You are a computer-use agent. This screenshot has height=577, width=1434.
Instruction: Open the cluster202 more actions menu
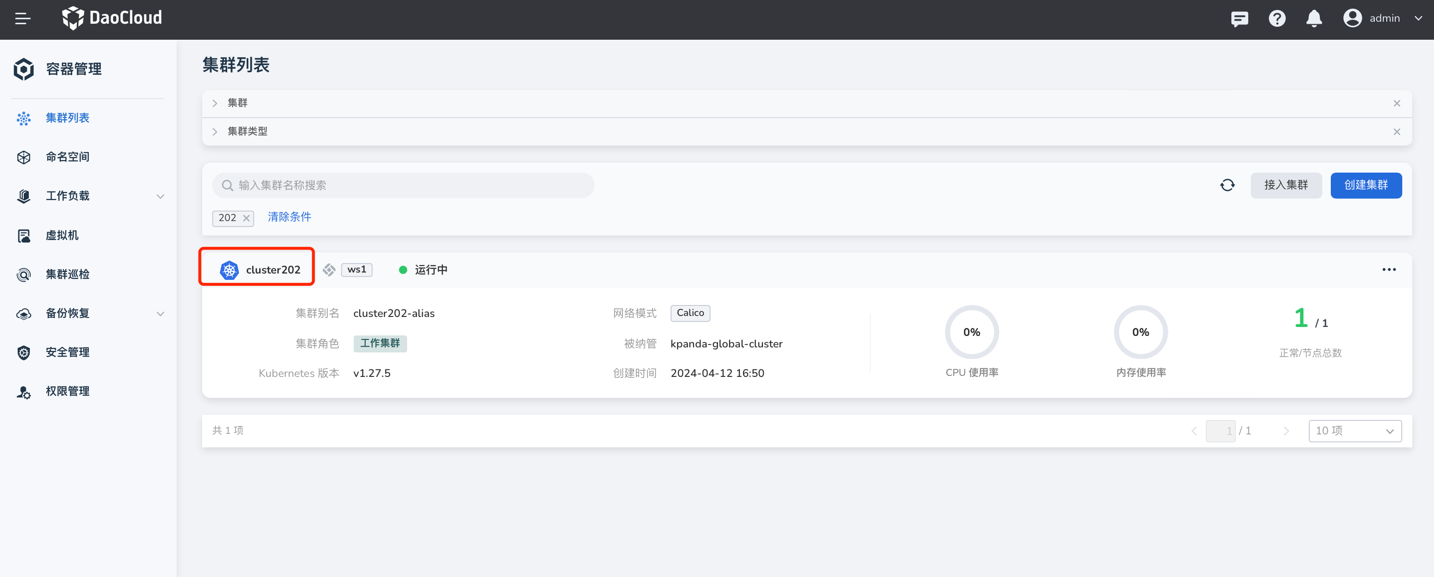coord(1388,270)
